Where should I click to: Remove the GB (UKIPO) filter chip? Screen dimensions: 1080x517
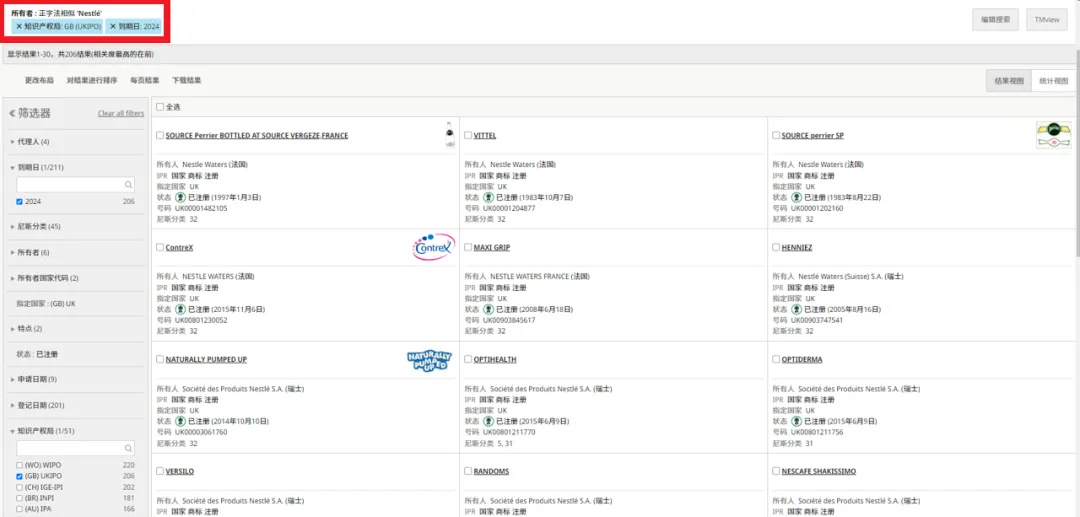click(x=19, y=26)
